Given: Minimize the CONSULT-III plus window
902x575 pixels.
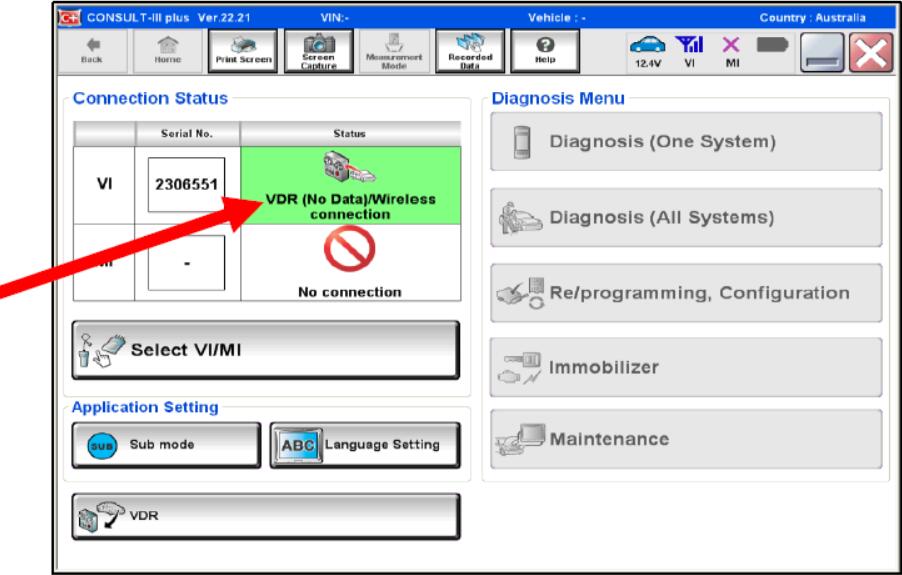Looking at the screenshot, I should point(822,52).
